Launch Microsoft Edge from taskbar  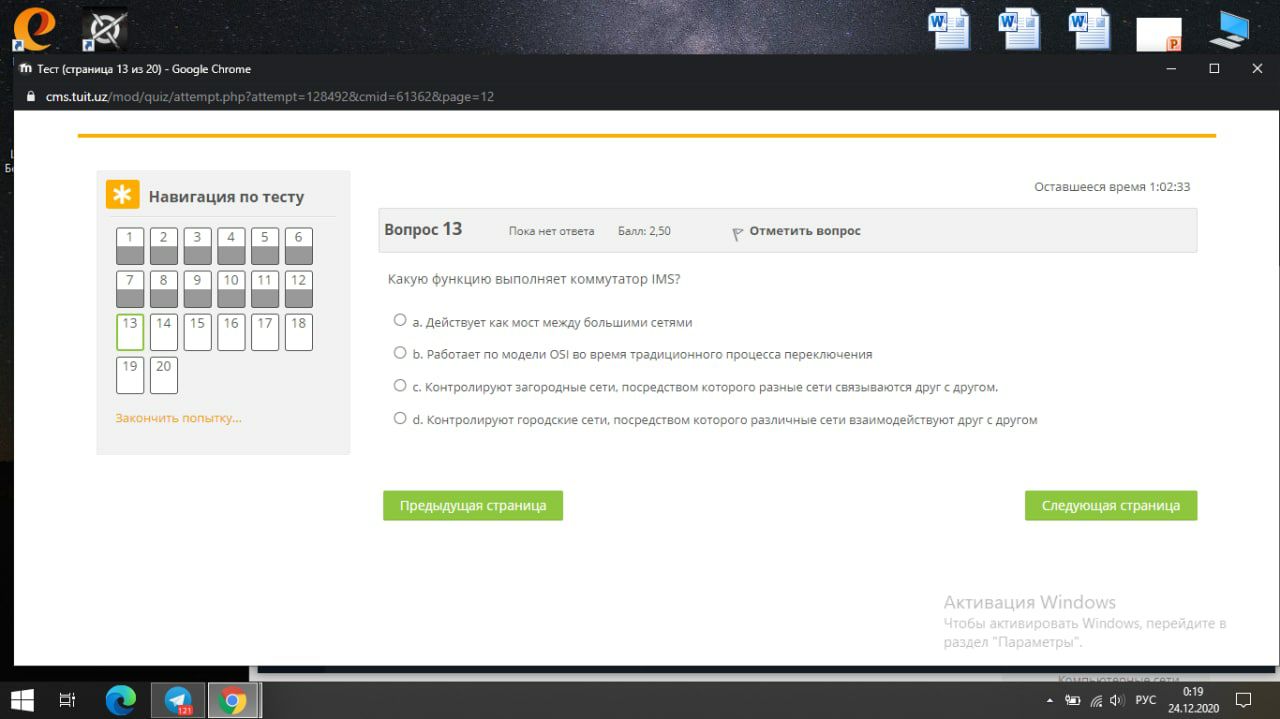coord(120,700)
